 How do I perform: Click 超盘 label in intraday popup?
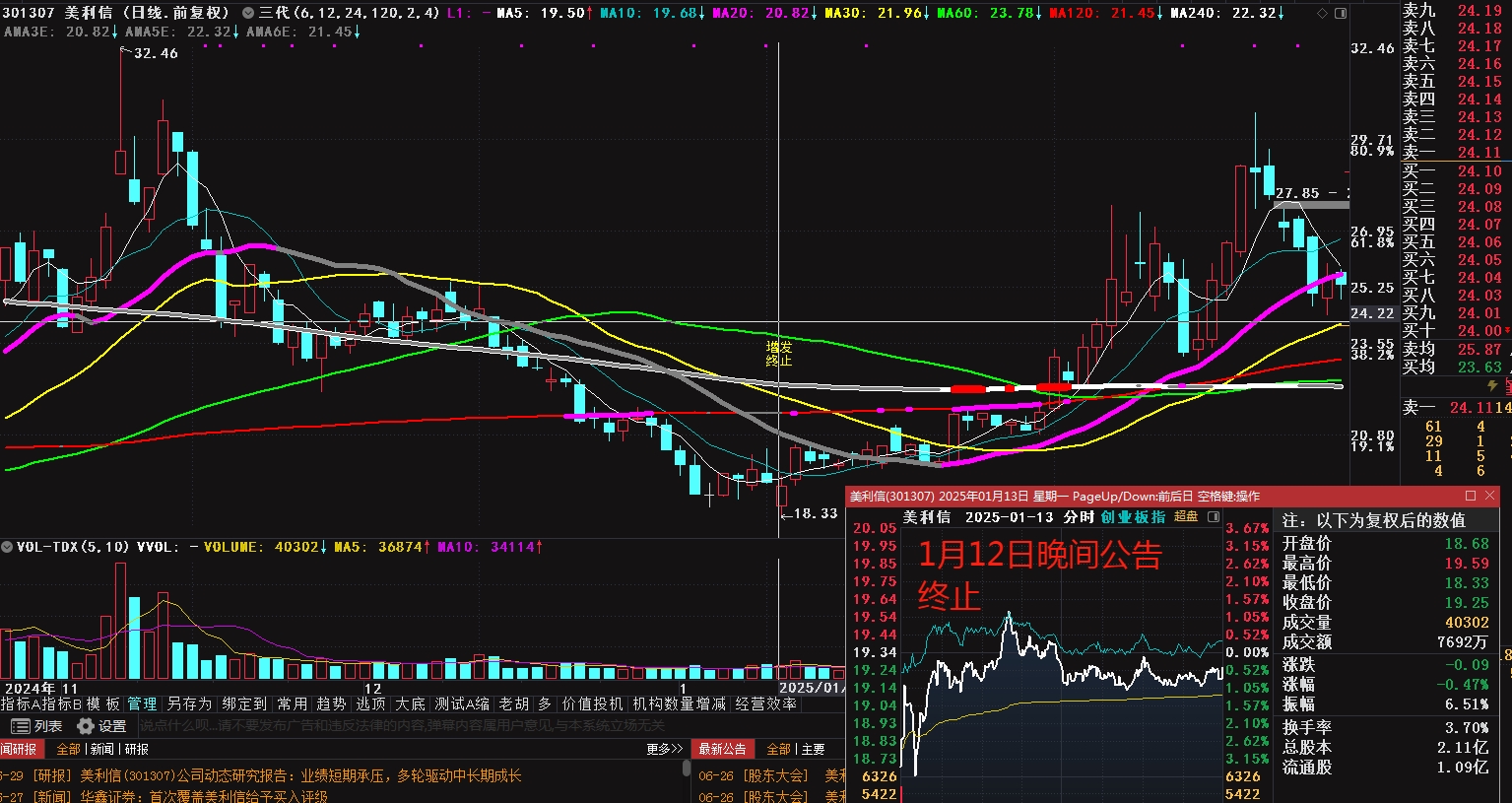pyautogui.click(x=1186, y=517)
